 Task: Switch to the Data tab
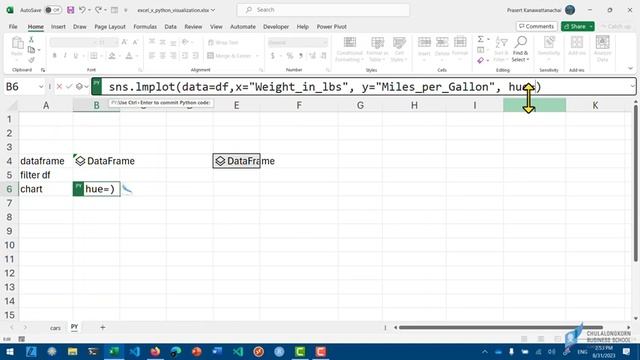pos(171,27)
